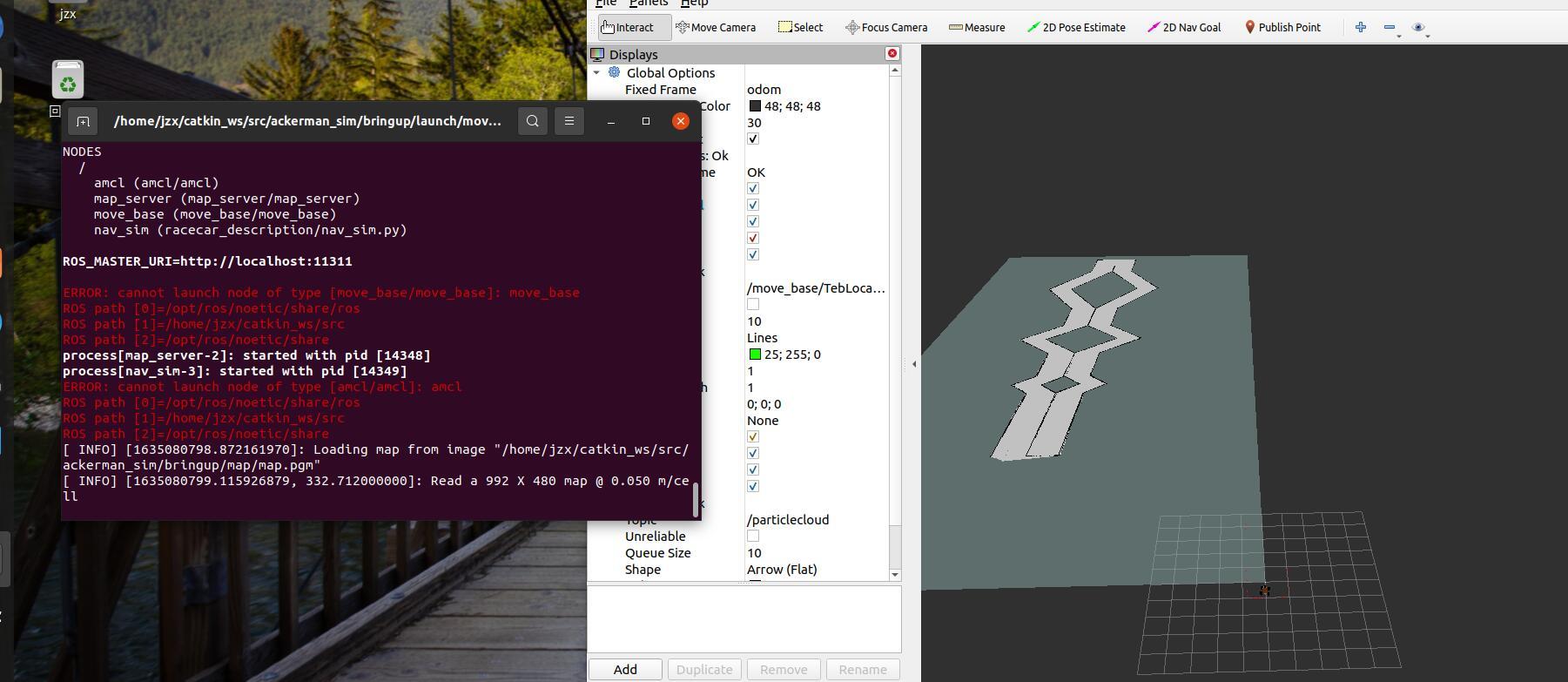
Task: Toggle unchecked box below /move_base/TebLoca... topic
Action: (753, 305)
